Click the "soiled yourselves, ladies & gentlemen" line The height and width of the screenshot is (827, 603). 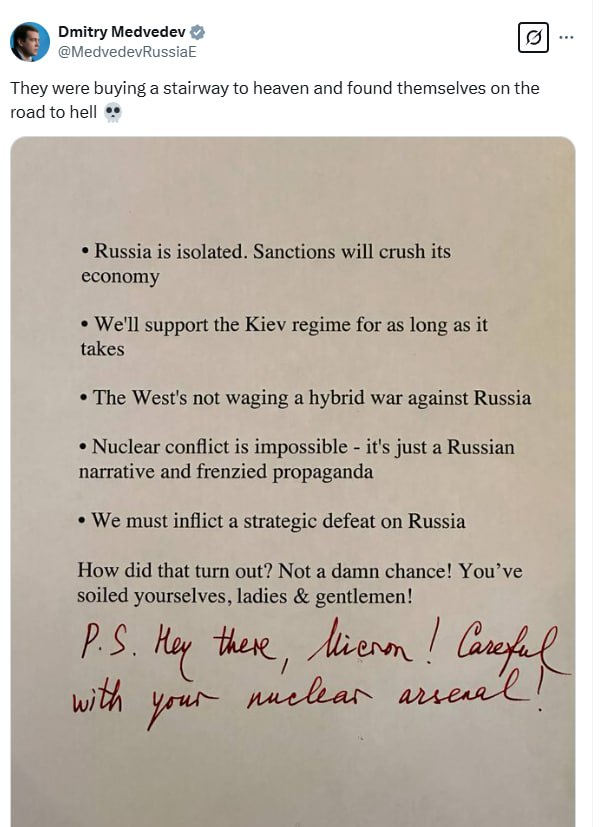(x=246, y=595)
